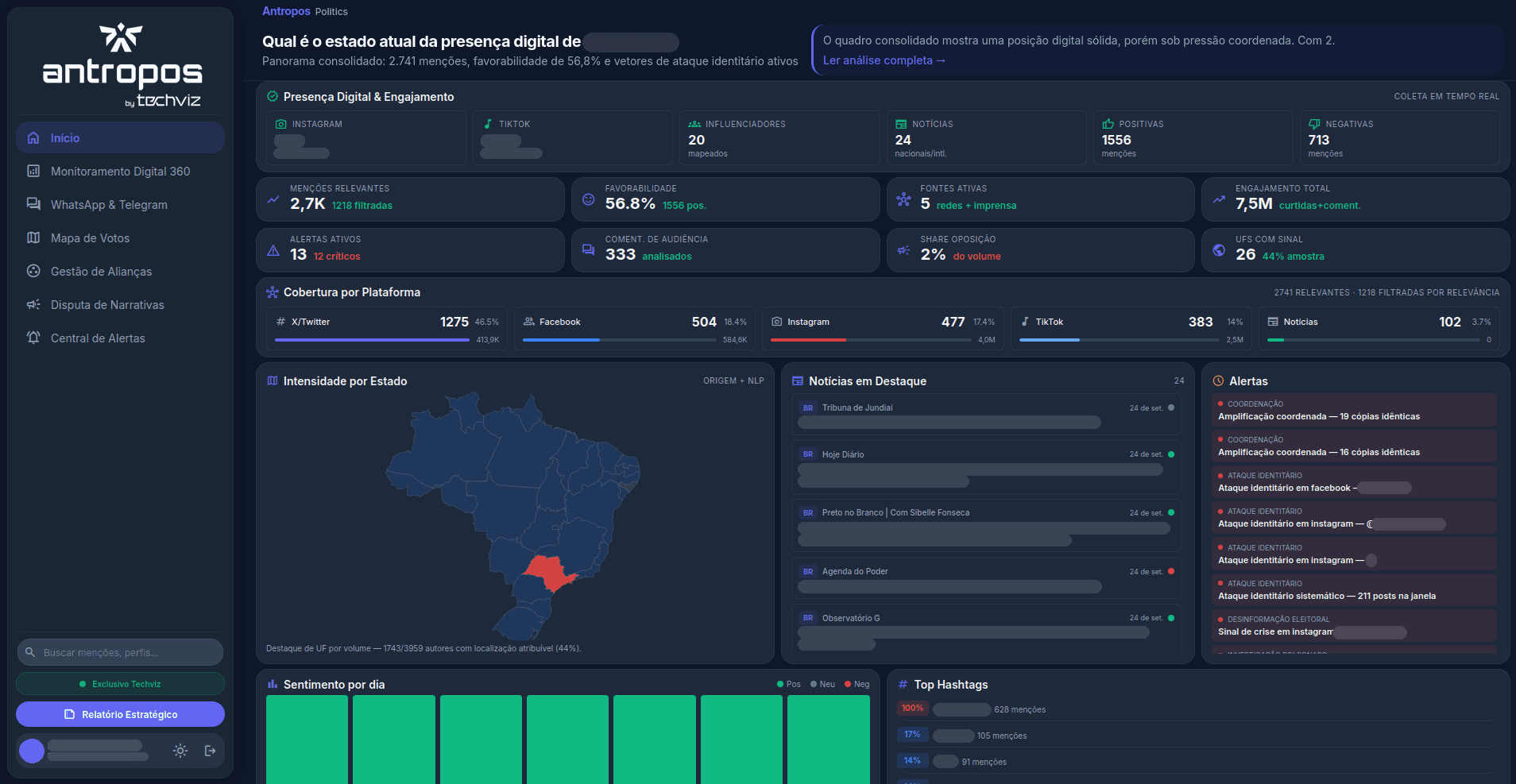Toggle light/dark theme sun icon
The height and width of the screenshot is (784, 1516).
coord(180,751)
